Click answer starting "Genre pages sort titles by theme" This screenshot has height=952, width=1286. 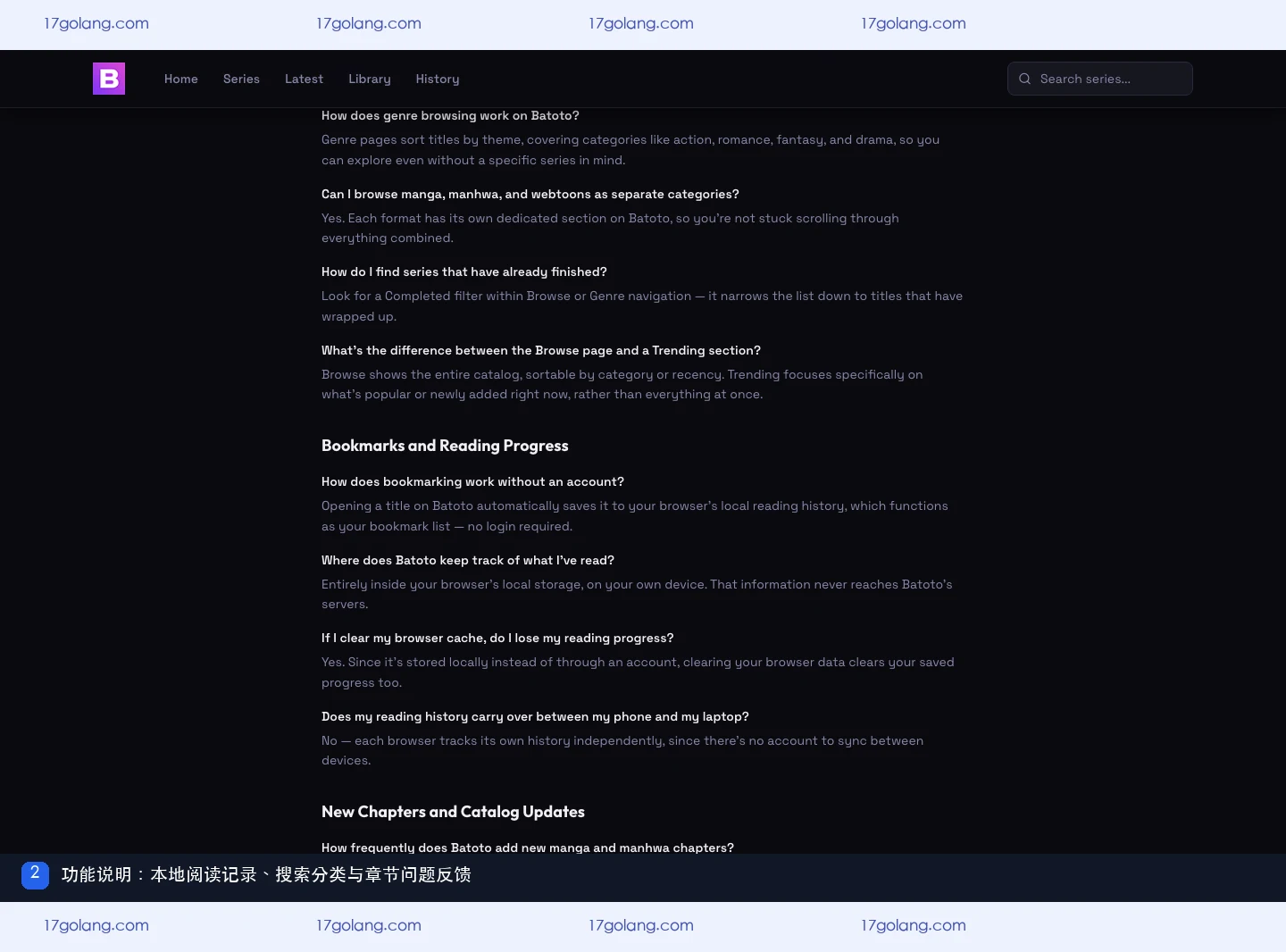630,150
